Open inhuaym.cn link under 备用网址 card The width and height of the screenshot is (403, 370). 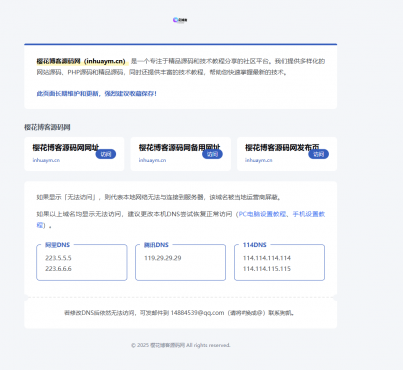point(152,160)
